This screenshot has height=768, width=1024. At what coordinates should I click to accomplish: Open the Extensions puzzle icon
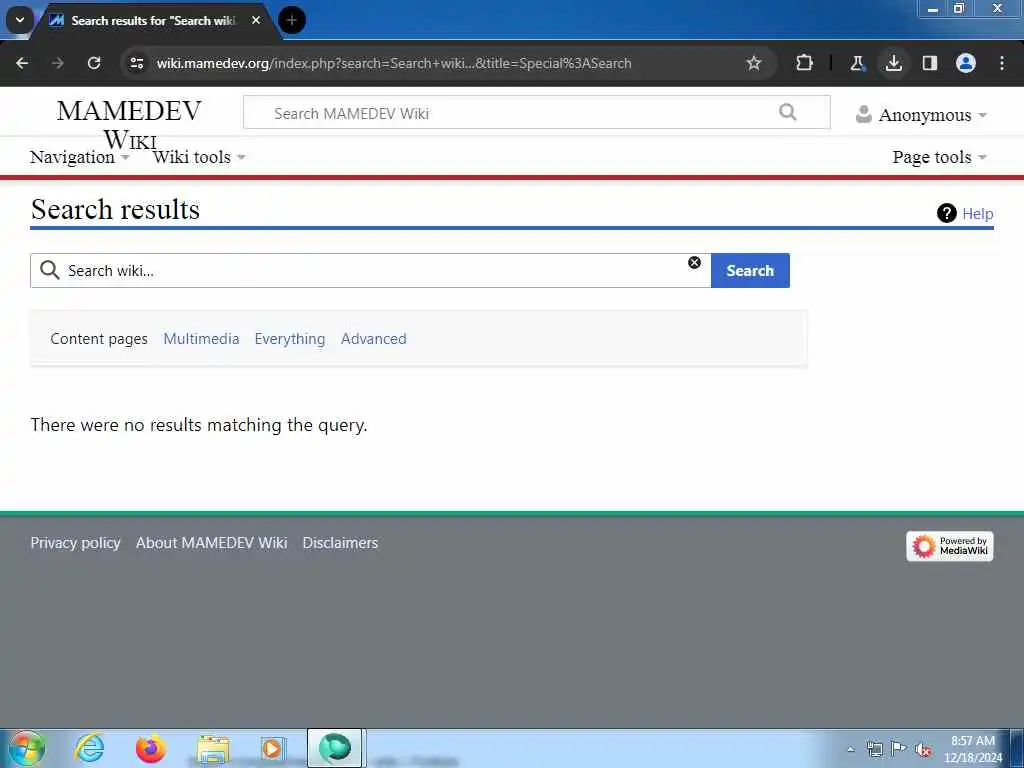pos(805,63)
